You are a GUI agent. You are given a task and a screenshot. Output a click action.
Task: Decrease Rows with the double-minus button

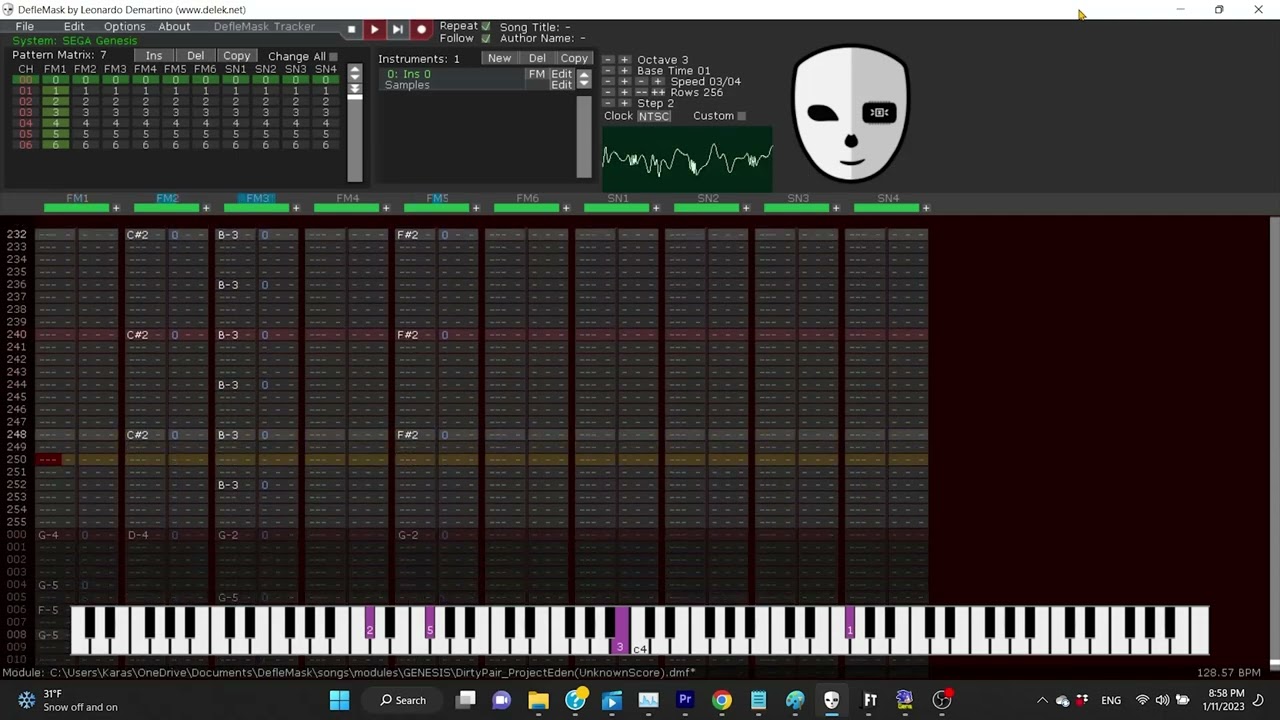point(641,92)
